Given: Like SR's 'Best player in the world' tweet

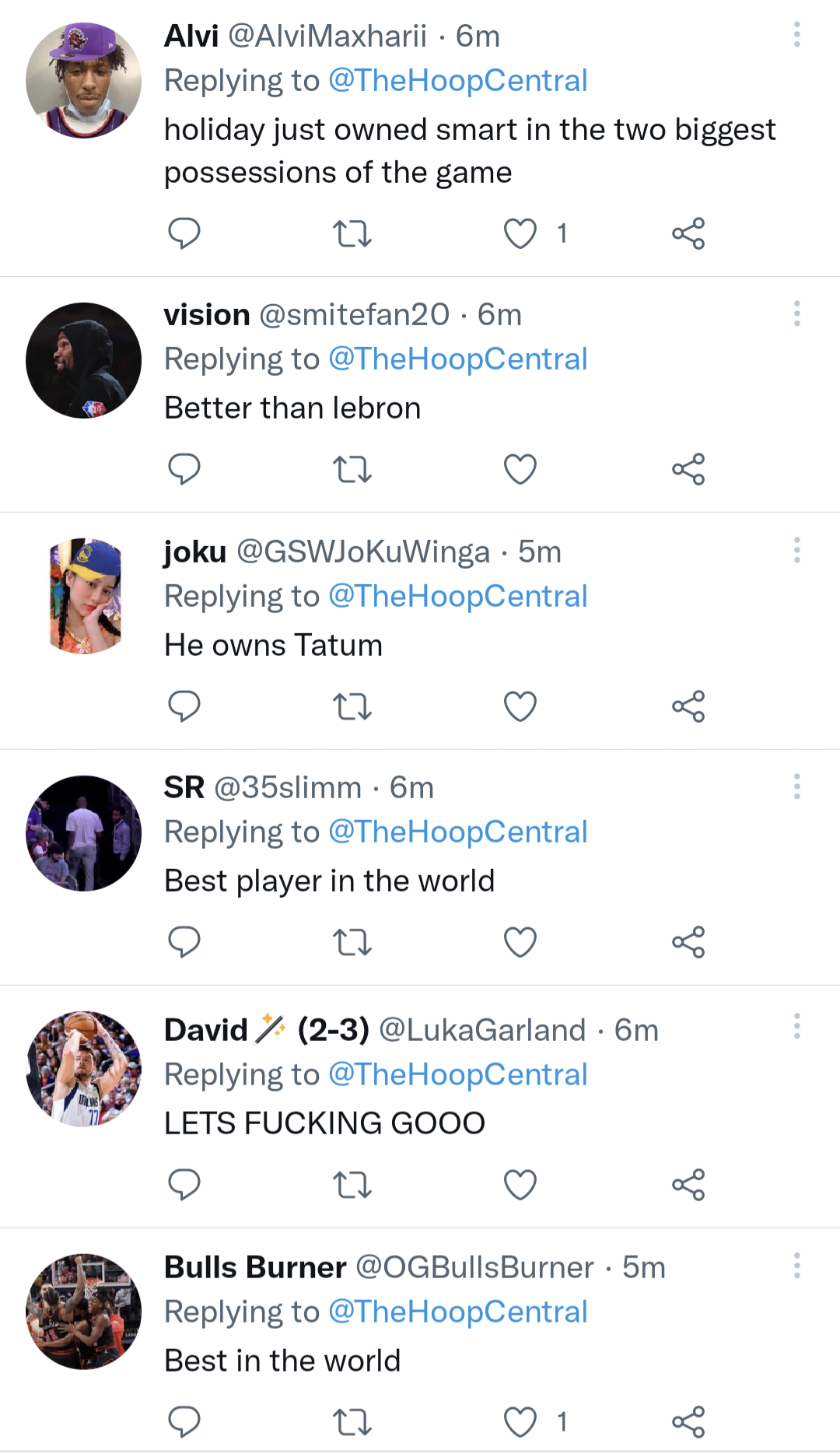Looking at the screenshot, I should pyautogui.click(x=520, y=942).
